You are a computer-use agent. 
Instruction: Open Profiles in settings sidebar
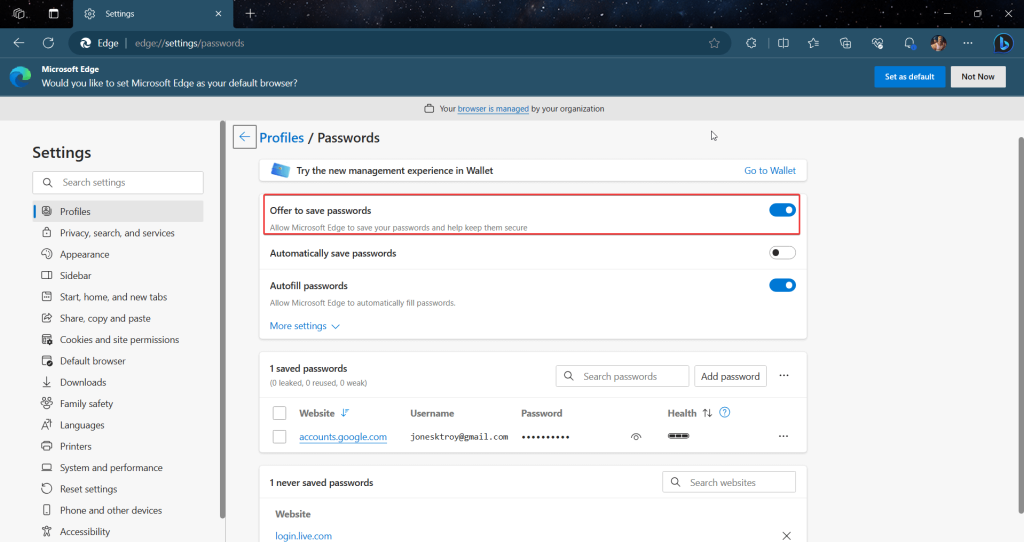tap(118, 211)
